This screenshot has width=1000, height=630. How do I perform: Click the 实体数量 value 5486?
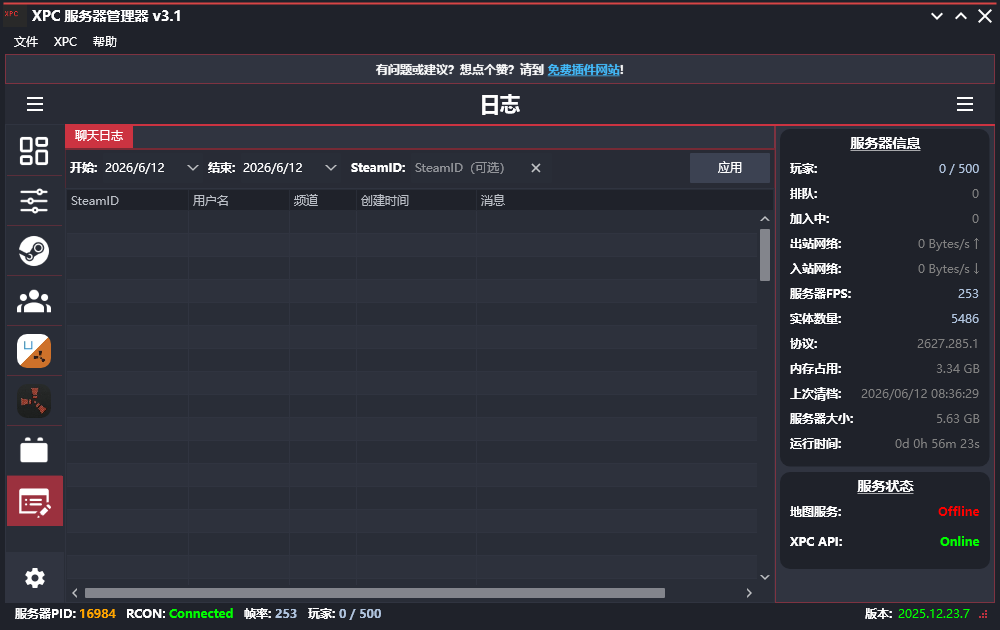(x=965, y=319)
